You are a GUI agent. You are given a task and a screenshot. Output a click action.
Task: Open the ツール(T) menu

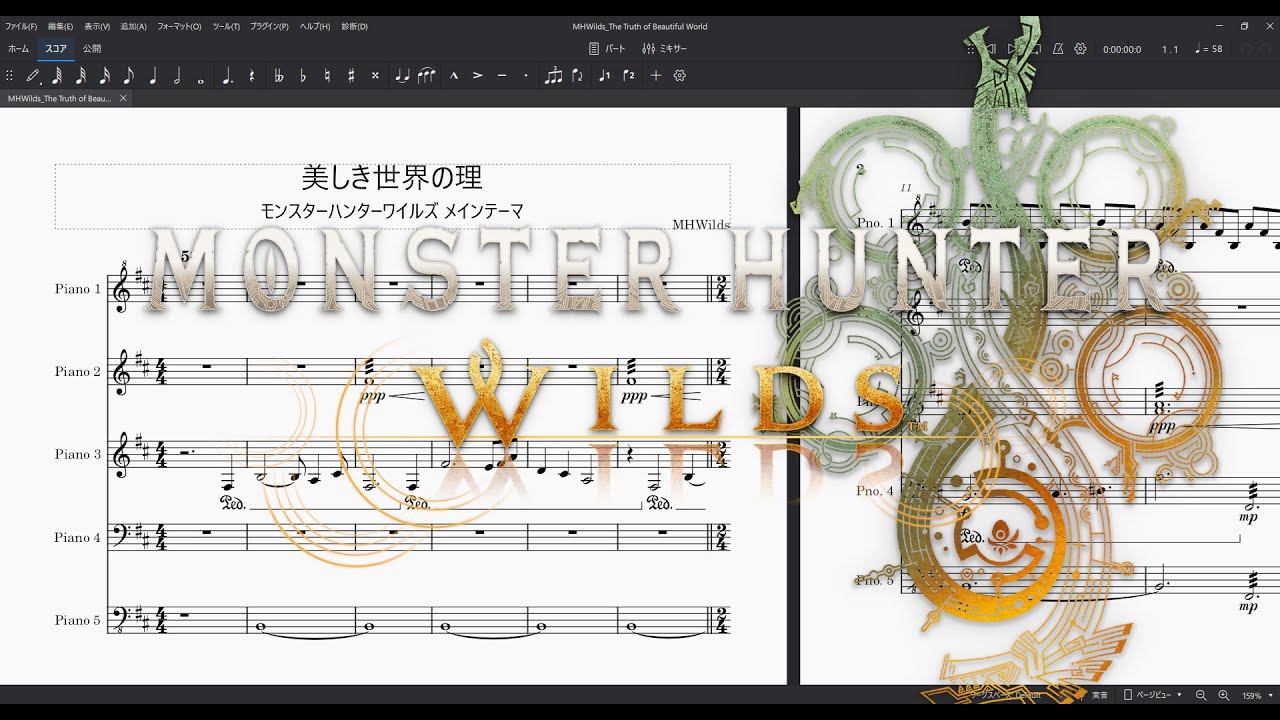pyautogui.click(x=227, y=26)
